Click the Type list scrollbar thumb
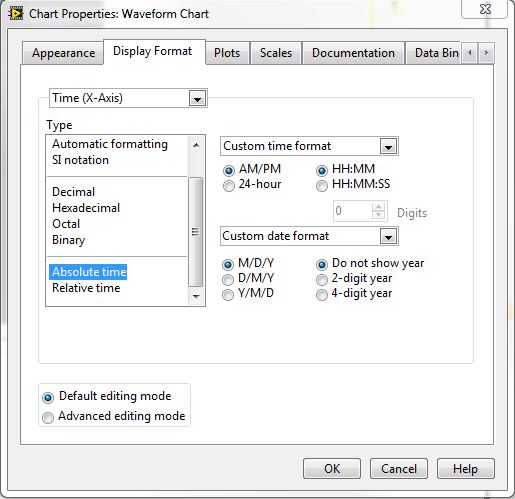 [x=196, y=232]
